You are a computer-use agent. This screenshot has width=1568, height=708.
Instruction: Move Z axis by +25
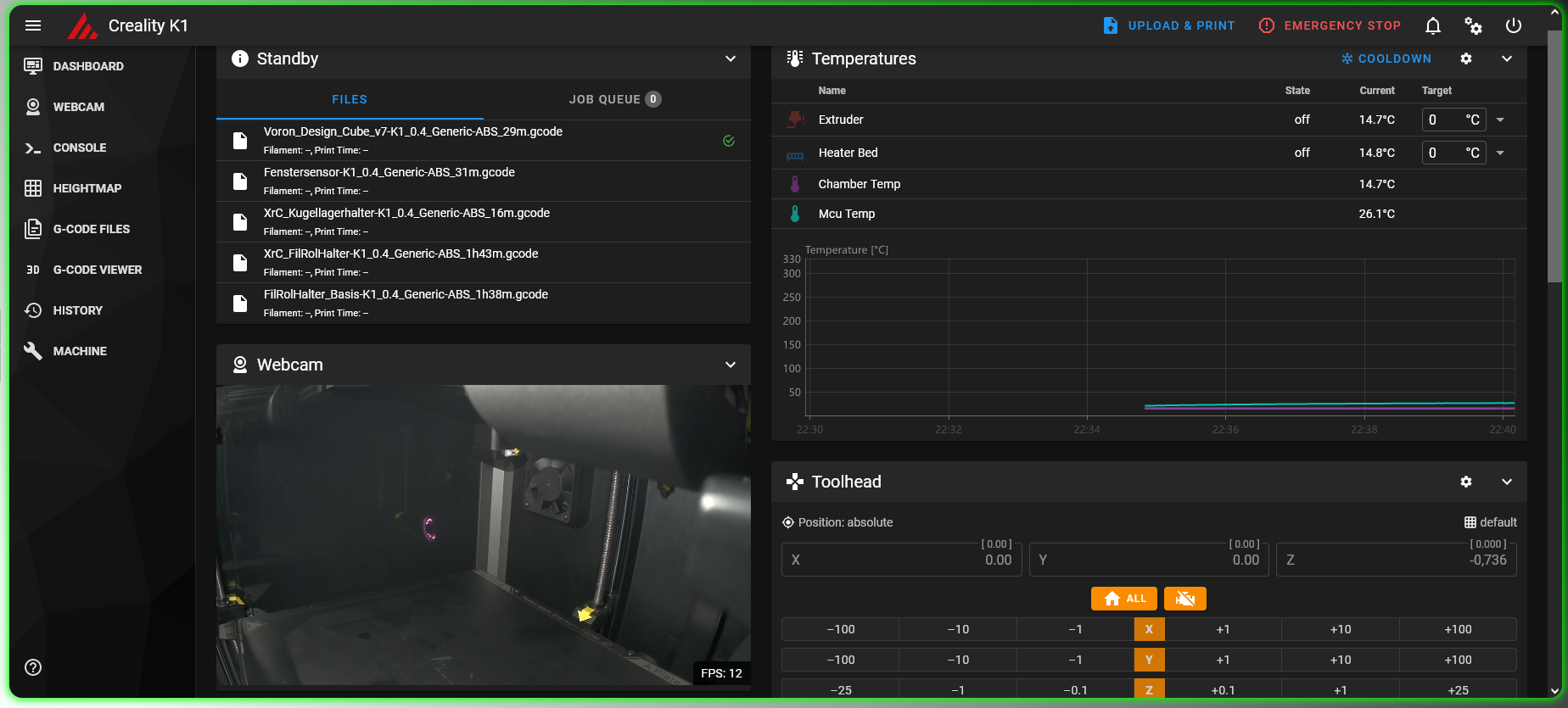1458,689
